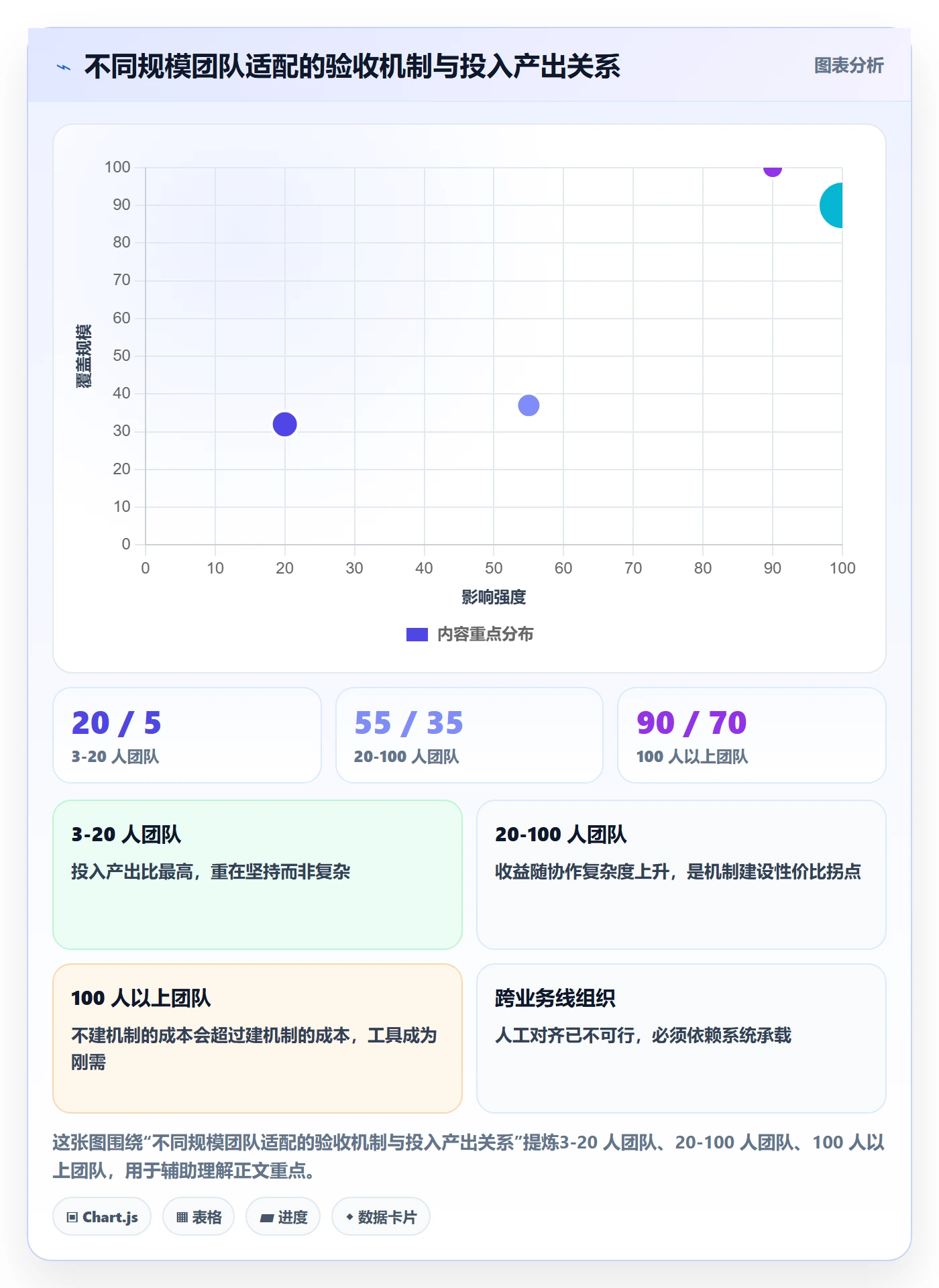
Task: Click the 数据卡片 tag
Action: 381,1217
